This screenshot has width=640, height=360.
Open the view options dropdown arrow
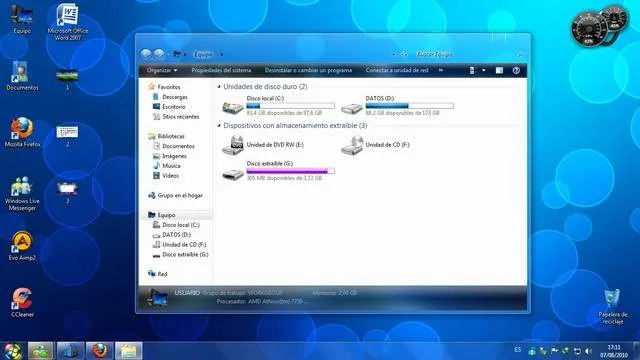coord(484,71)
